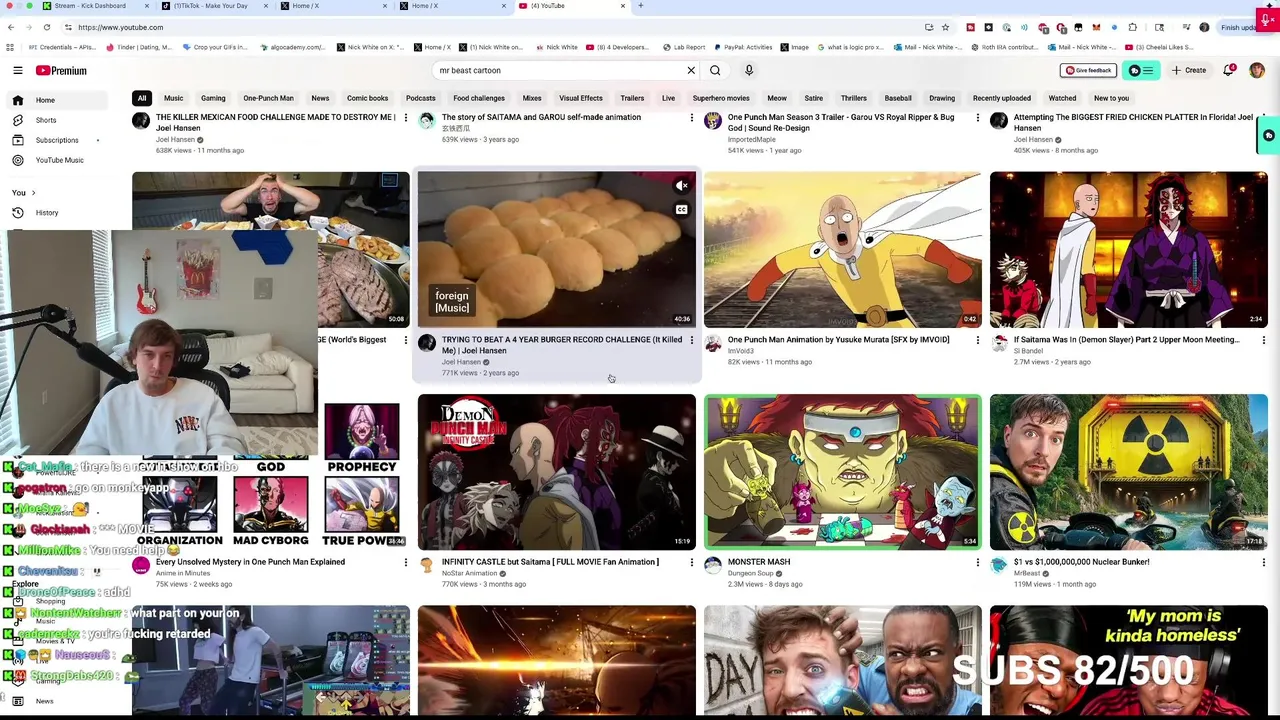This screenshot has width=1280, height=720.
Task: Reload page with browser refresh icon
Action: pos(48,27)
